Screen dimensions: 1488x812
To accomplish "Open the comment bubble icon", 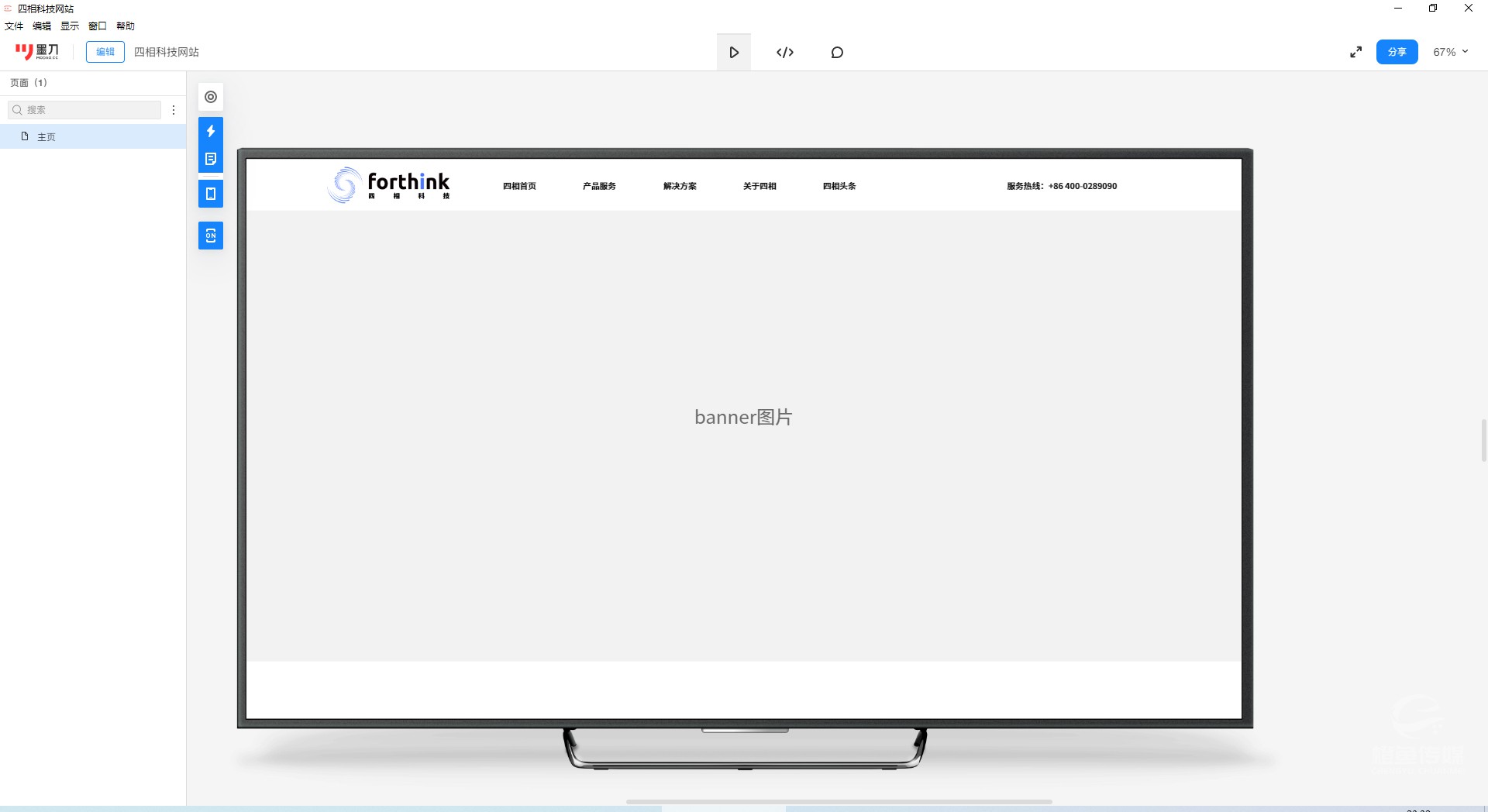I will (x=837, y=52).
